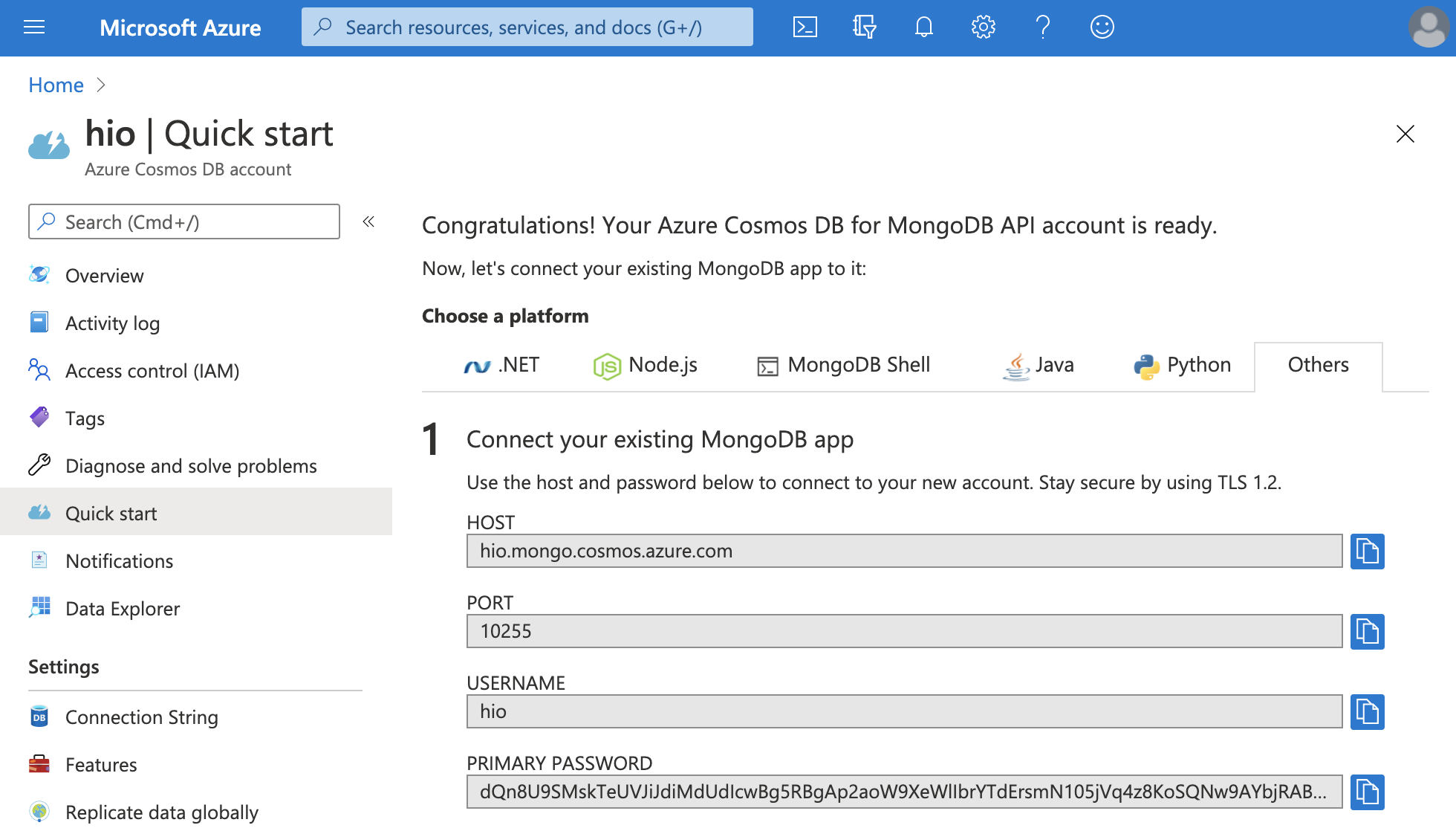
Task: Close the Quick start blade
Action: pyautogui.click(x=1405, y=134)
